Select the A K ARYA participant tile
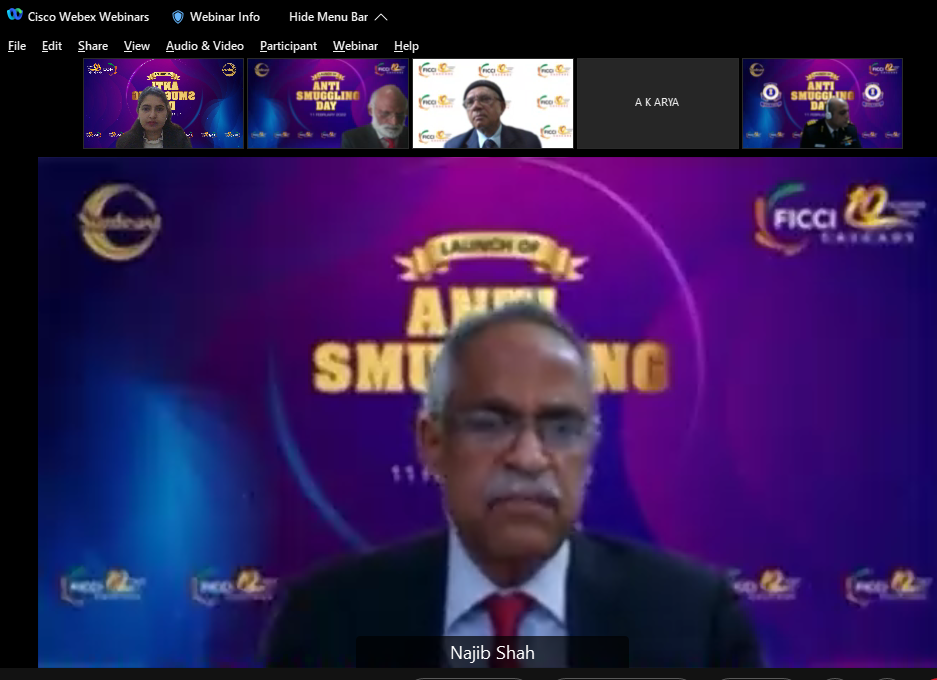 pyautogui.click(x=657, y=103)
